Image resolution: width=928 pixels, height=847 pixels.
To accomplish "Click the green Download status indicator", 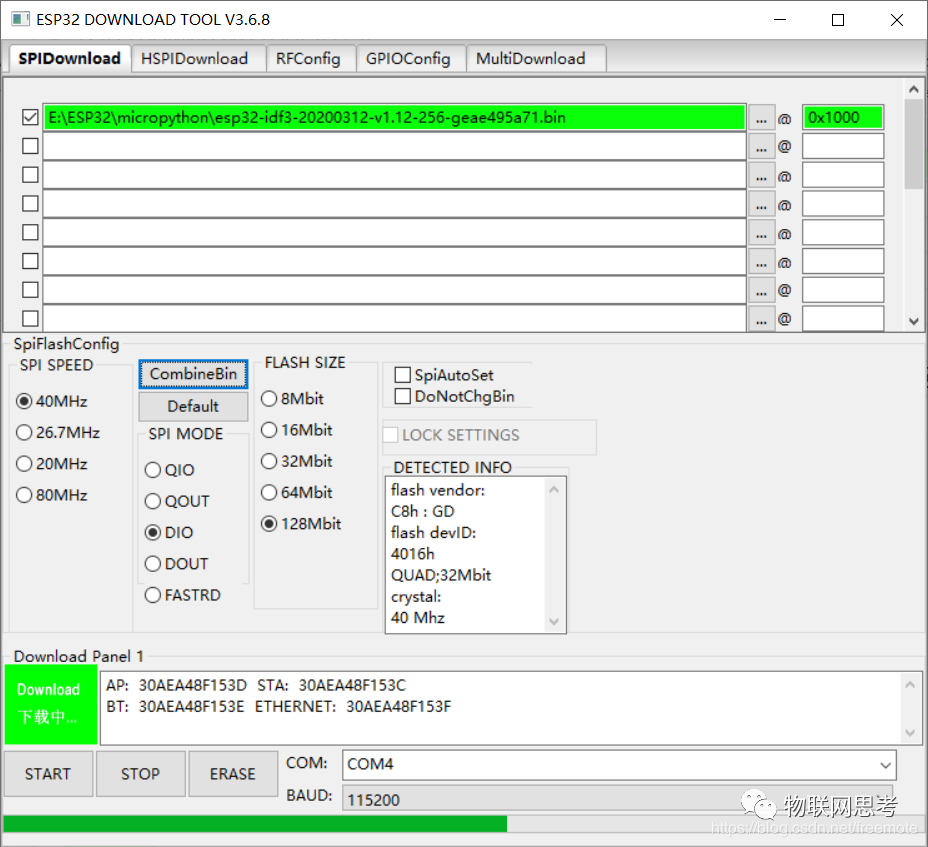I will 50,704.
